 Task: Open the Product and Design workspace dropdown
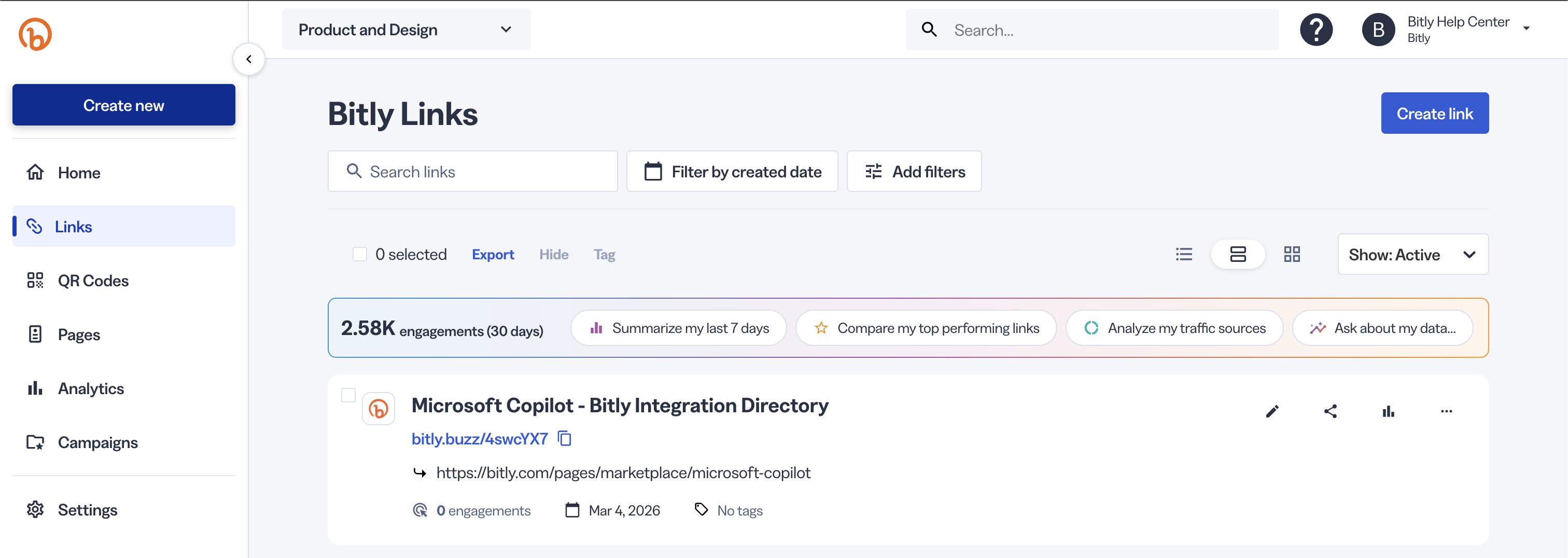click(x=406, y=29)
